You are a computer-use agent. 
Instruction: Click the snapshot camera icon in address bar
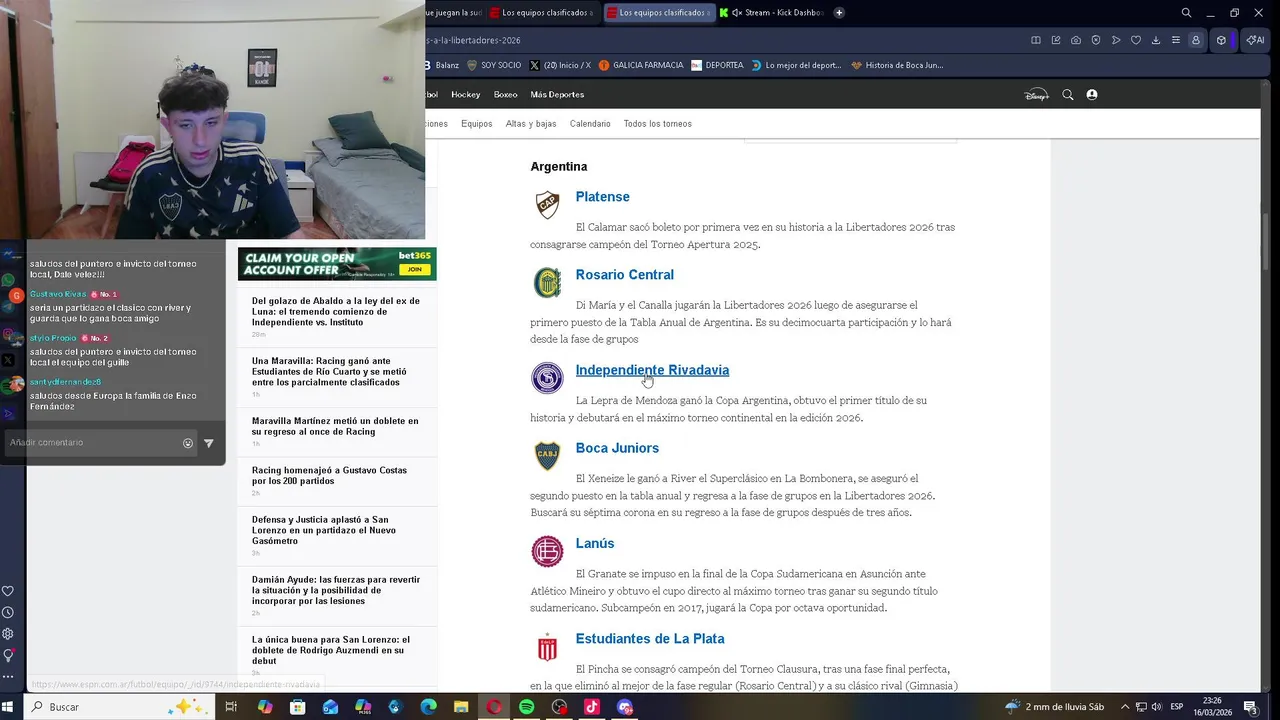click(1076, 40)
